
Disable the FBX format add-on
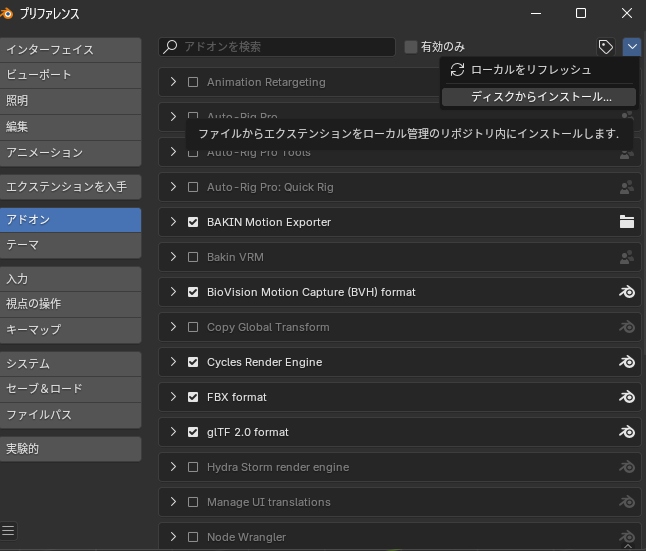[193, 397]
